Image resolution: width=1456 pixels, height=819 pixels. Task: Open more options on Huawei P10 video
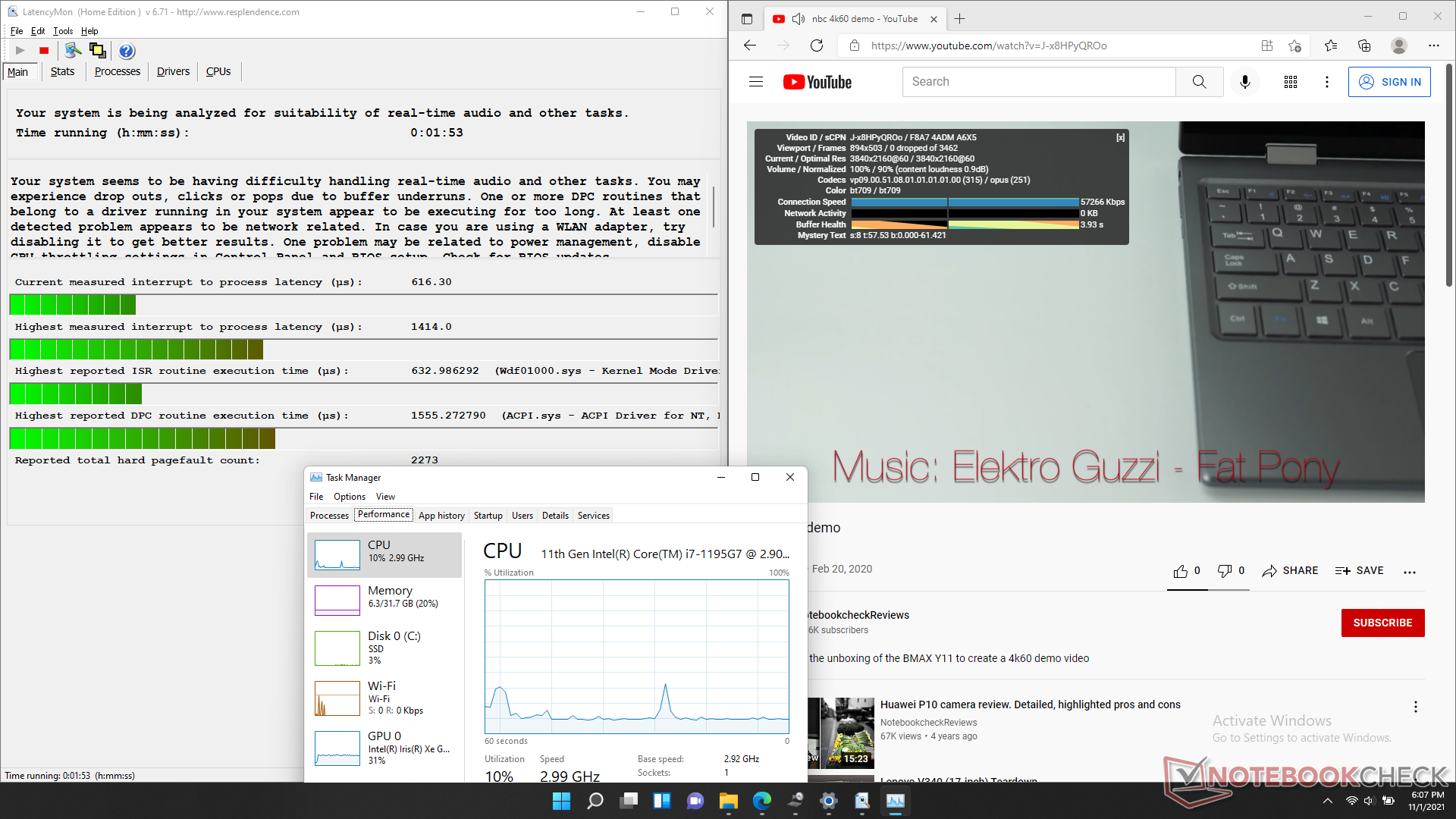(1415, 707)
